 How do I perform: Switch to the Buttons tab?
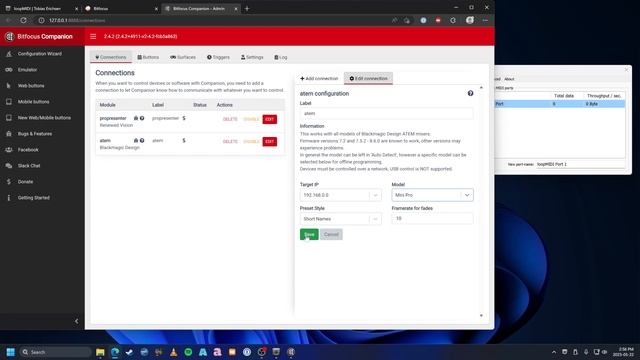(148, 57)
